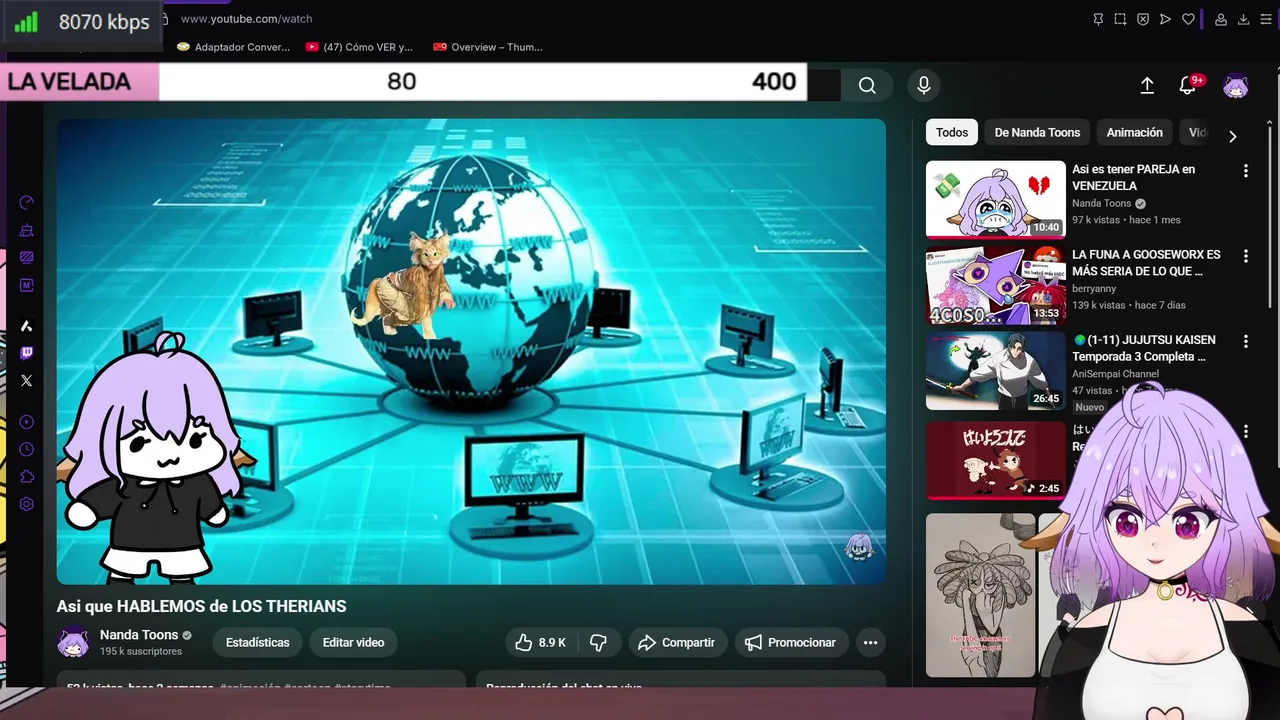The height and width of the screenshot is (720, 1280).
Task: Open GX Control speedometer icon in sidebar
Action: [x=27, y=203]
